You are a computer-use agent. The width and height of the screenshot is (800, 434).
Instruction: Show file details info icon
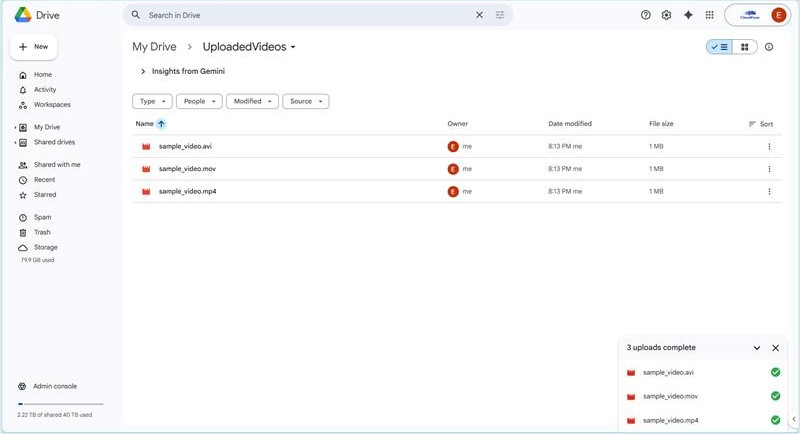click(x=769, y=47)
